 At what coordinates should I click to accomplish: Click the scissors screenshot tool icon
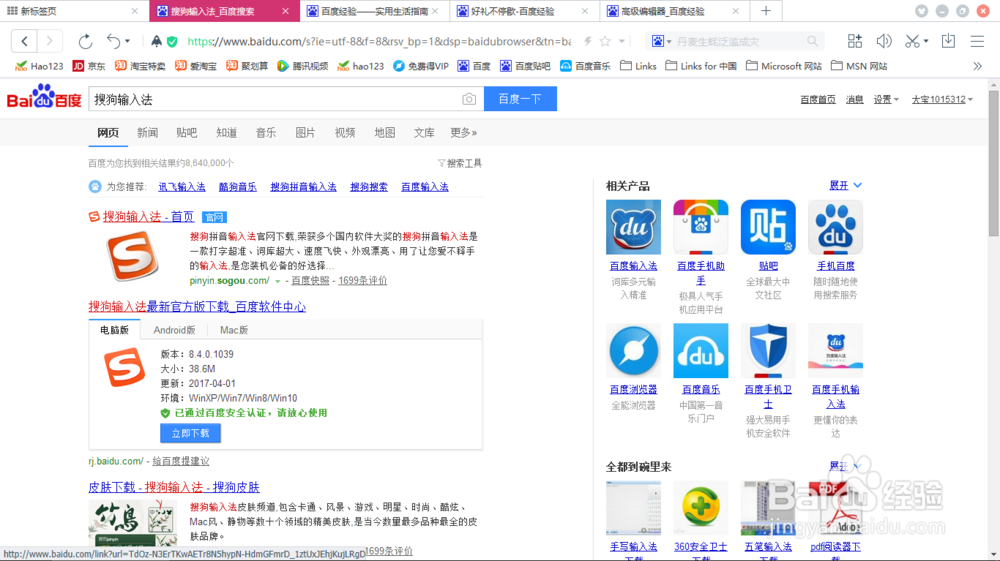913,41
